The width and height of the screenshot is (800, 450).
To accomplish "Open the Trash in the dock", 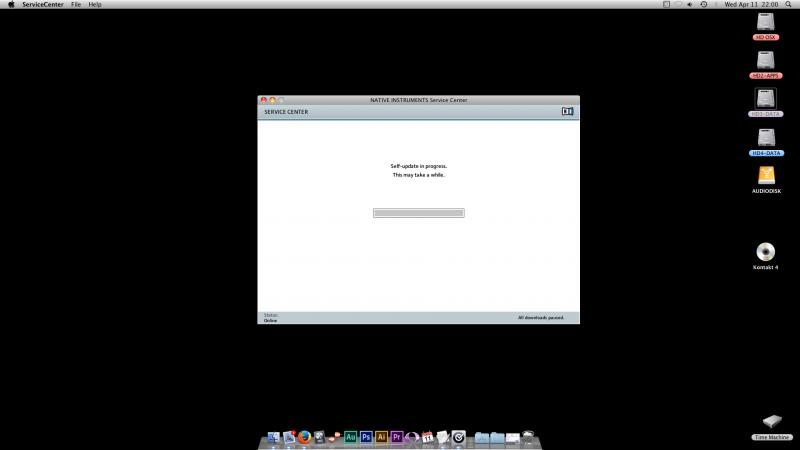I will [x=528, y=437].
